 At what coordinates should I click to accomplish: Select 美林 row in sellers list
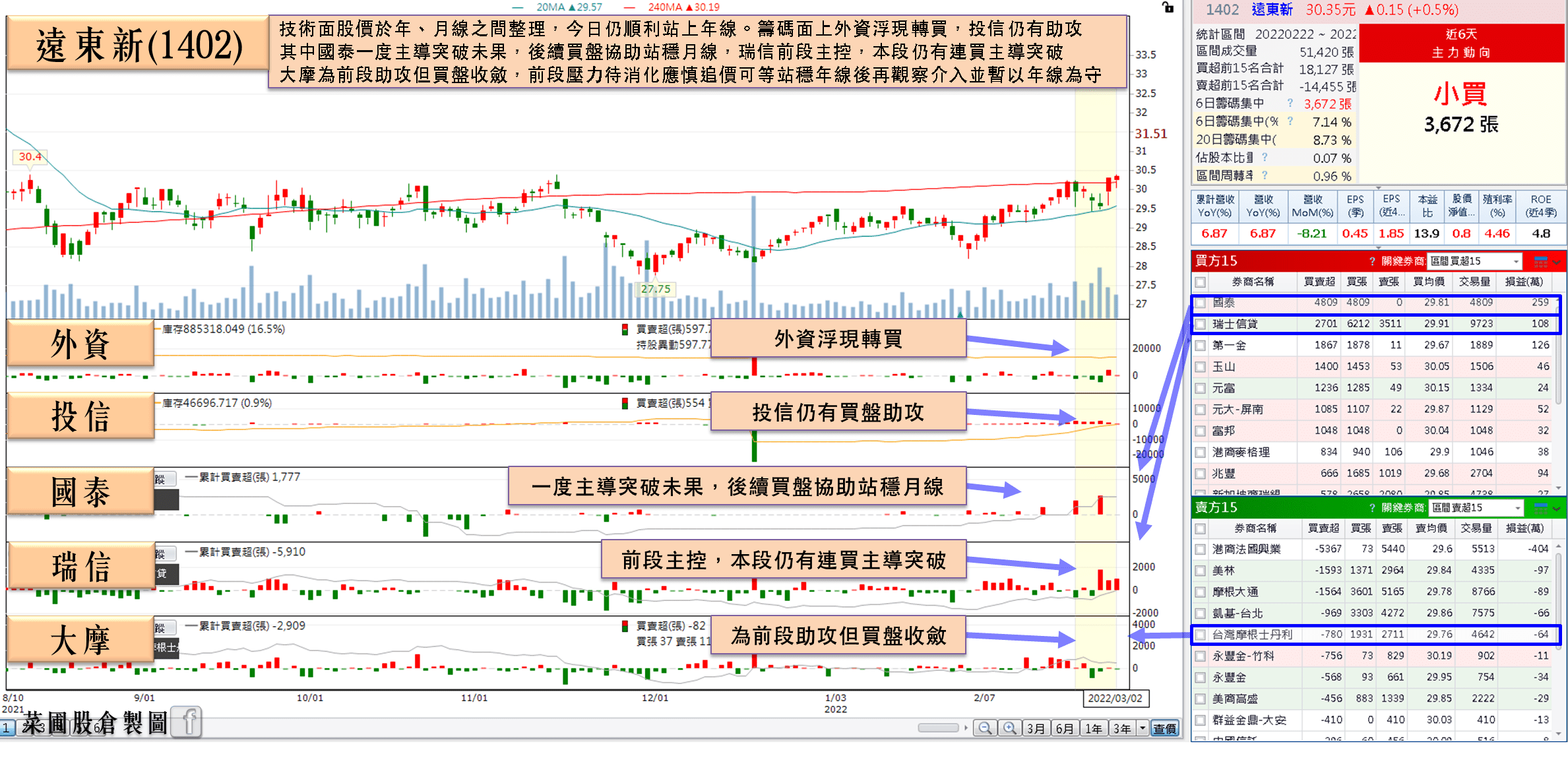1373,571
